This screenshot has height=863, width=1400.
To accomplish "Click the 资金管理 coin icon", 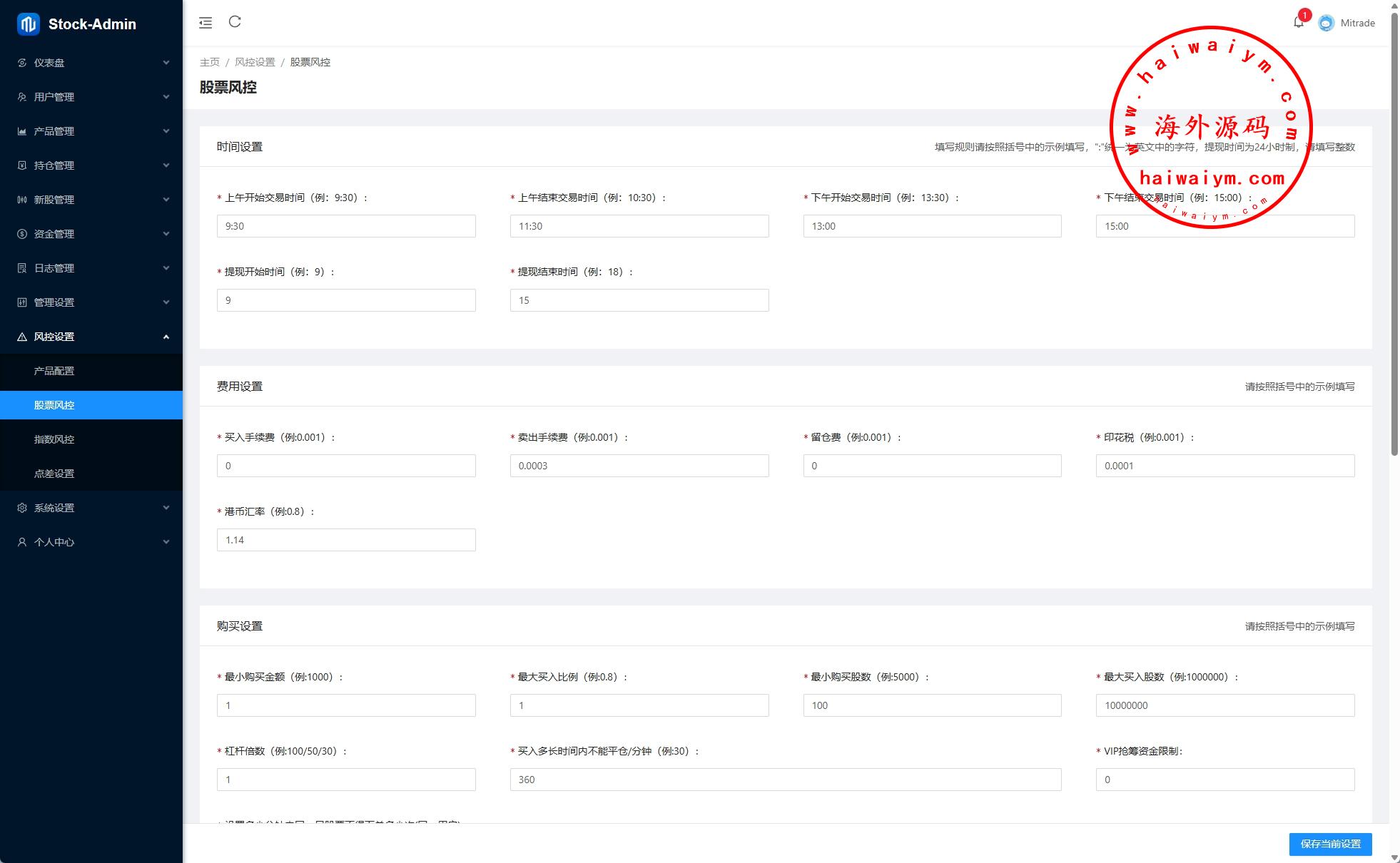I will (22, 234).
